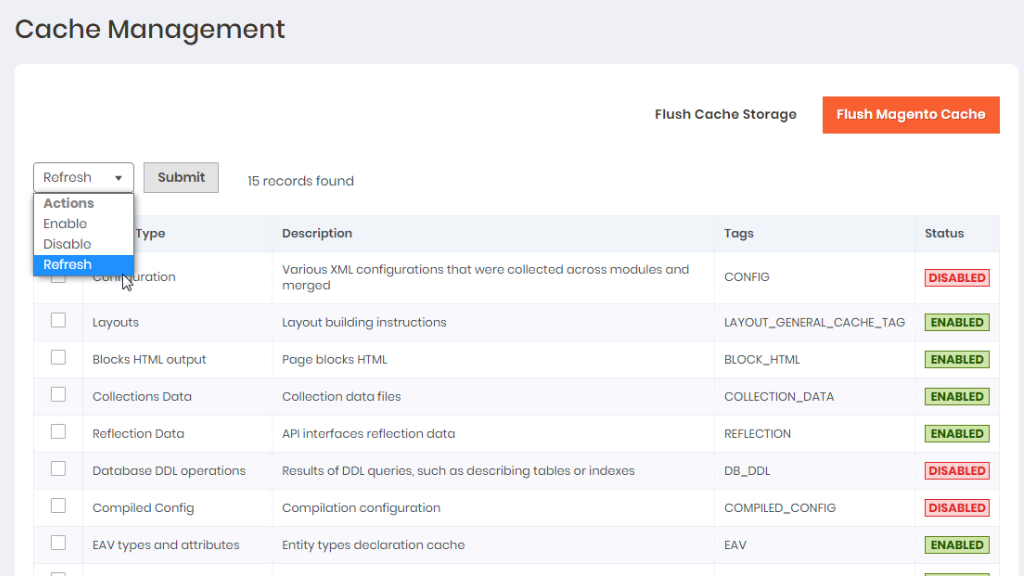Click the Database DDL operations type name
The height and width of the screenshot is (576, 1024).
pos(168,471)
